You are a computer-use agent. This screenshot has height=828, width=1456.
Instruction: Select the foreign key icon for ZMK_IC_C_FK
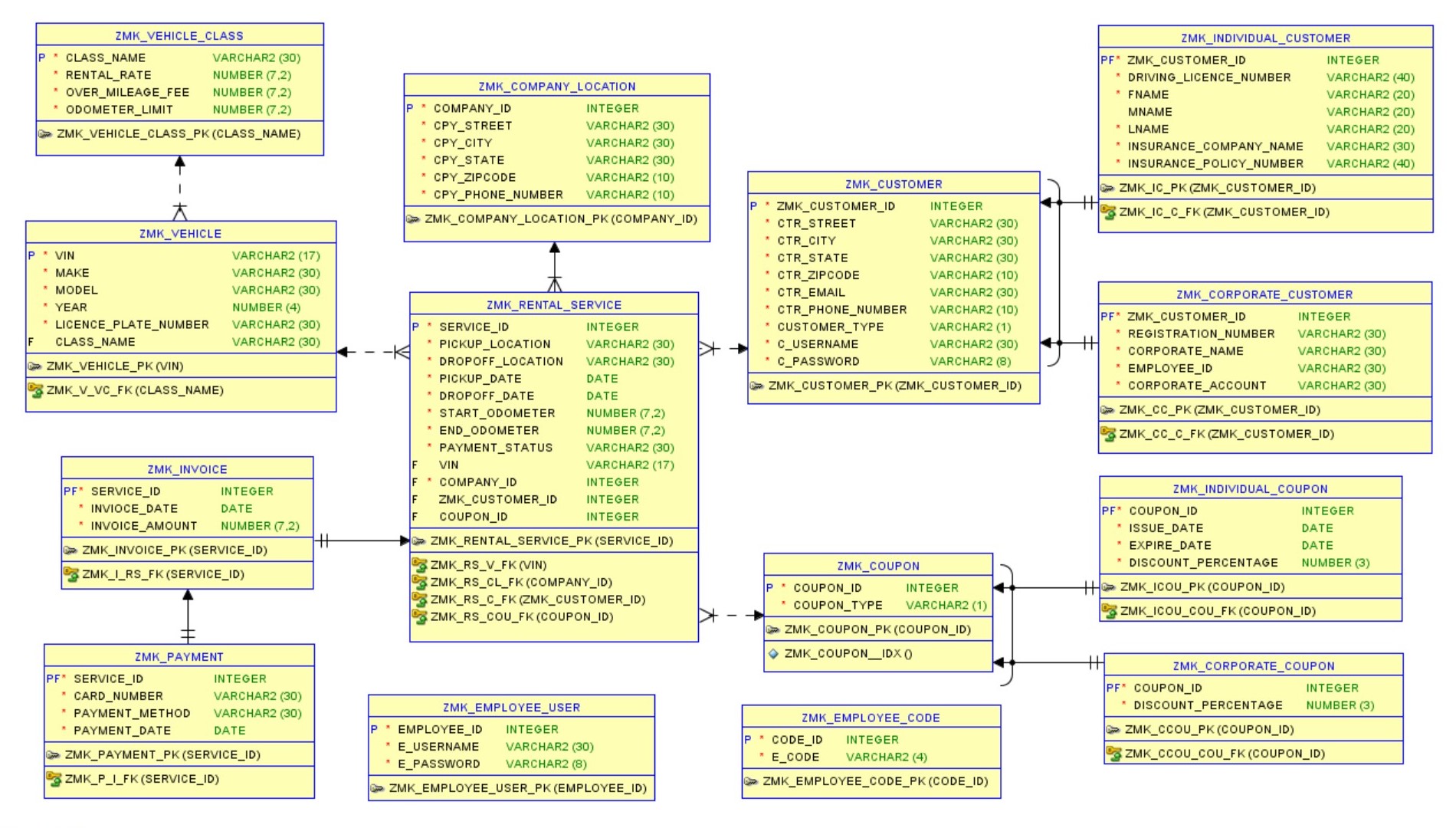1110,212
